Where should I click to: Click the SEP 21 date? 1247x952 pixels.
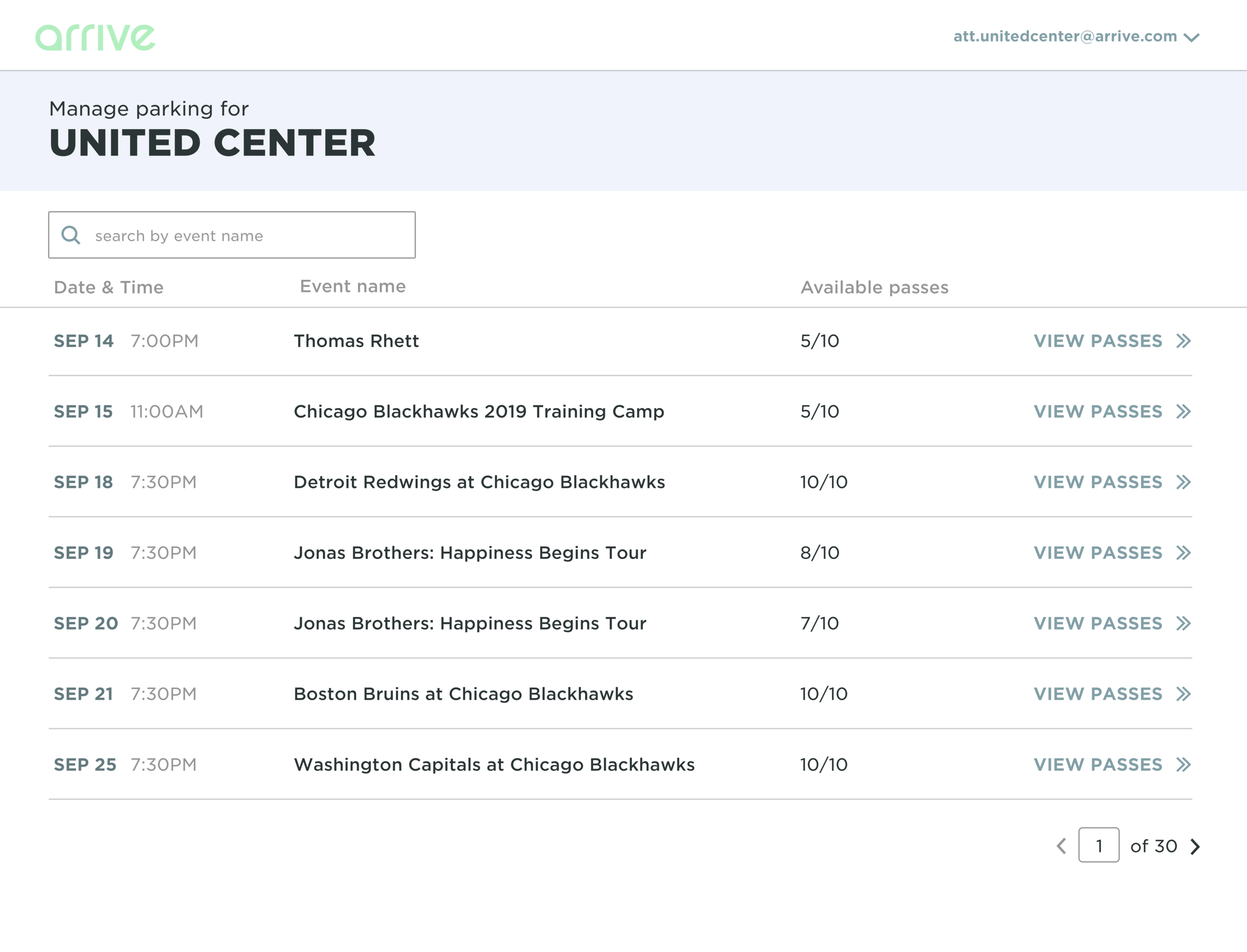pyautogui.click(x=83, y=694)
